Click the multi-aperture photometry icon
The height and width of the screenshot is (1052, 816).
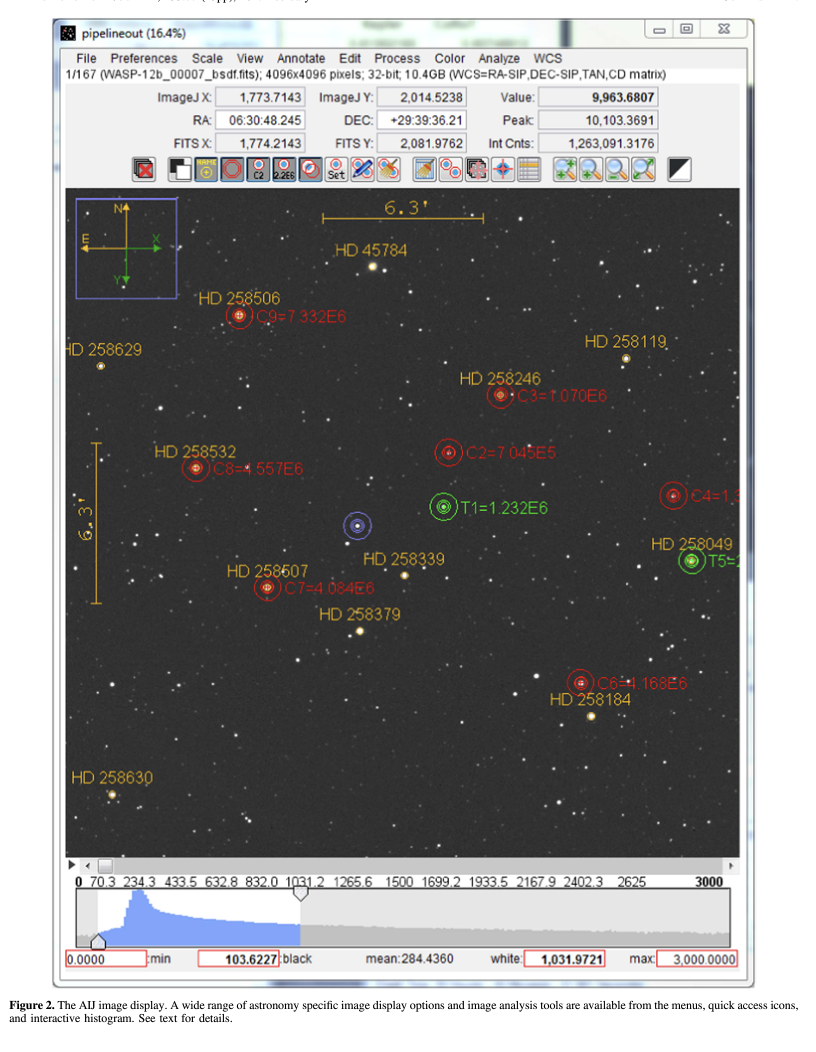[451, 170]
